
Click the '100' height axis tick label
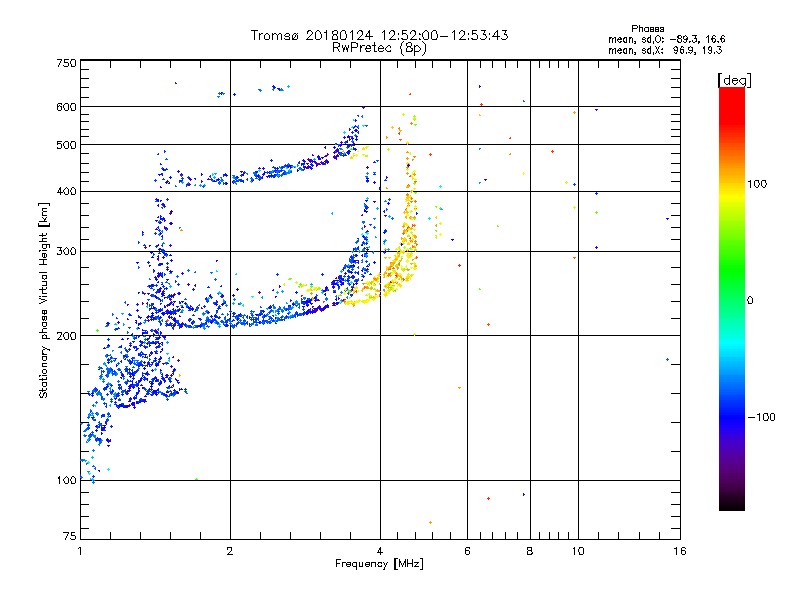click(66, 480)
